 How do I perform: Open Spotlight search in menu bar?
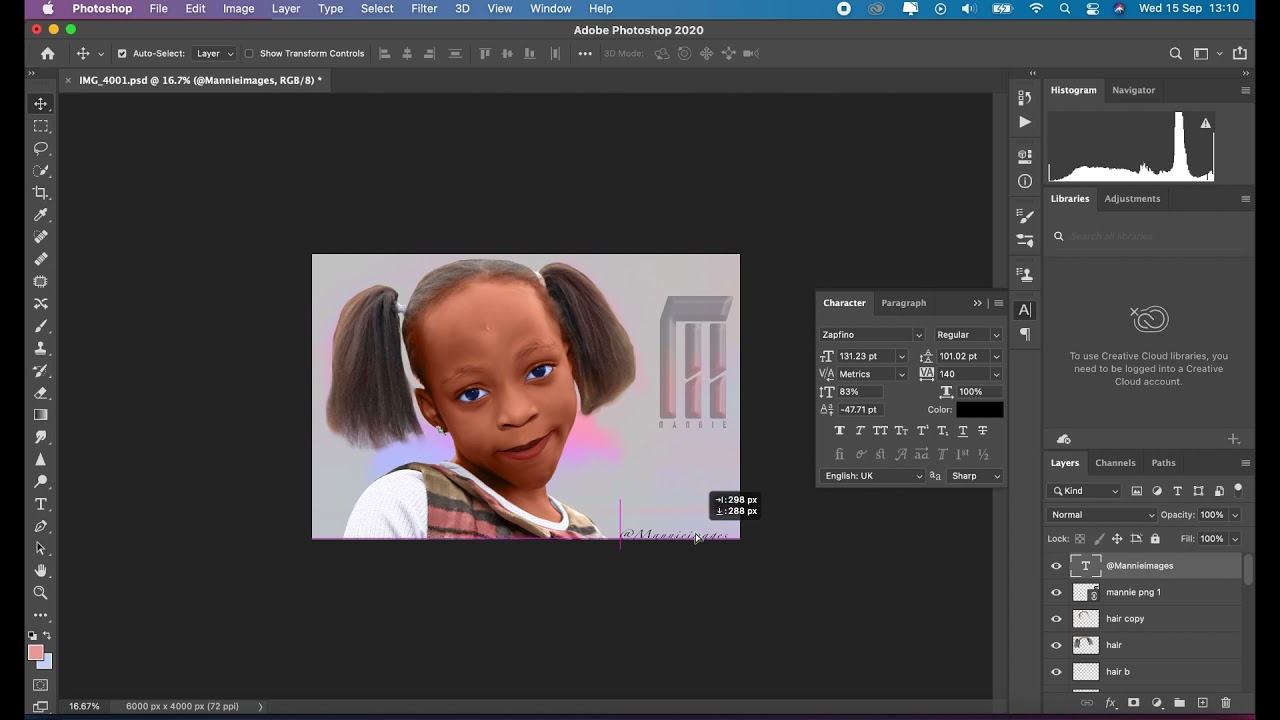1064,9
